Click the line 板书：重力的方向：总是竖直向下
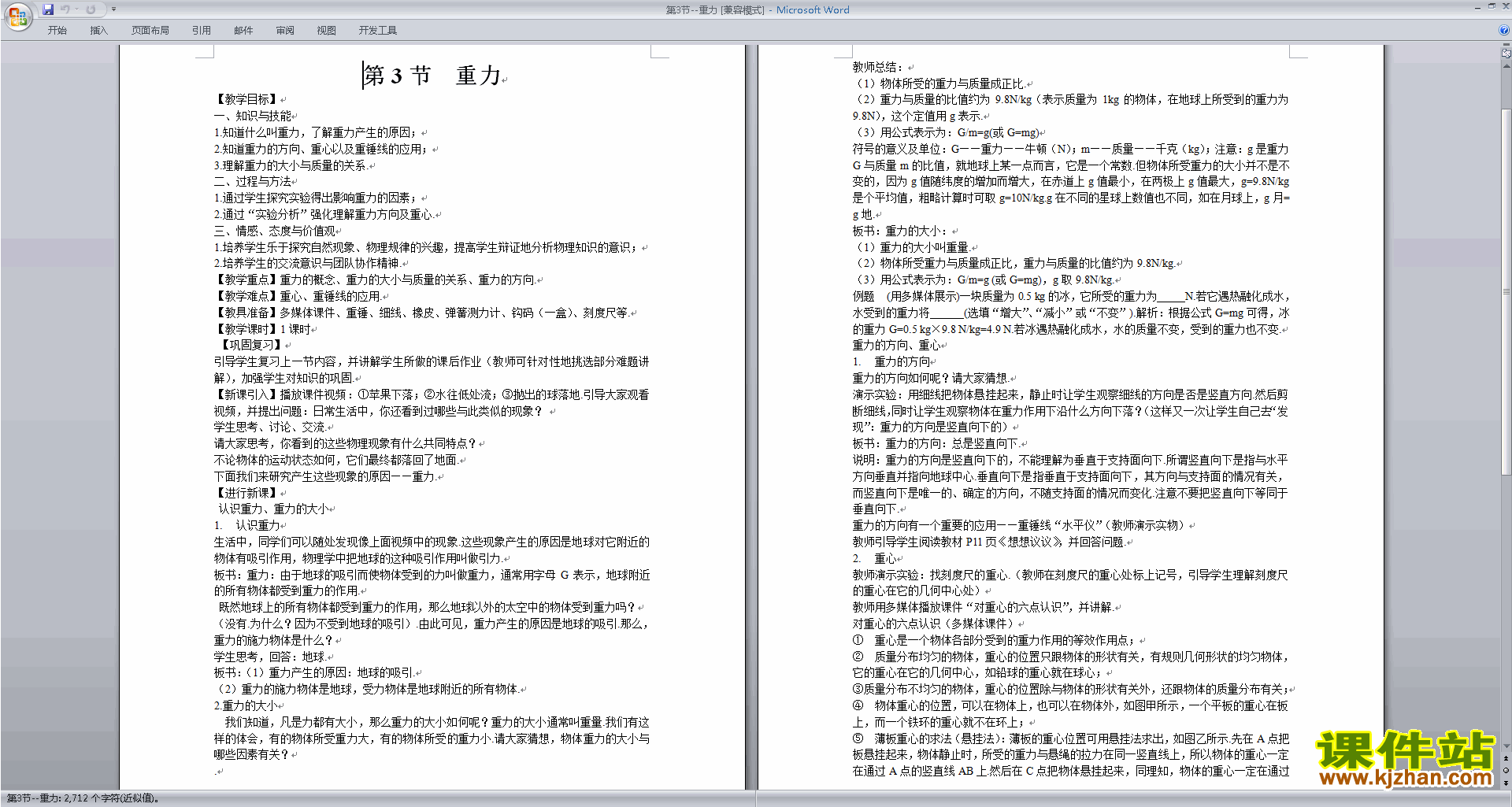The height and width of the screenshot is (807, 1512). pos(936,443)
